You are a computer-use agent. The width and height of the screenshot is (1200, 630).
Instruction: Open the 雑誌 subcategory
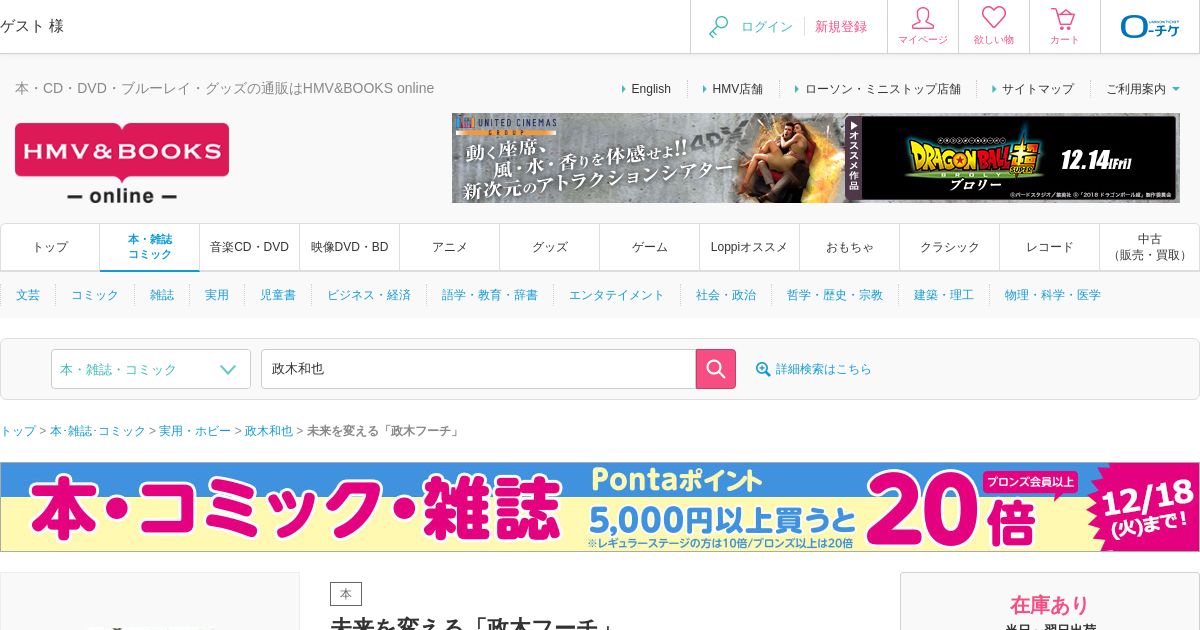(162, 295)
